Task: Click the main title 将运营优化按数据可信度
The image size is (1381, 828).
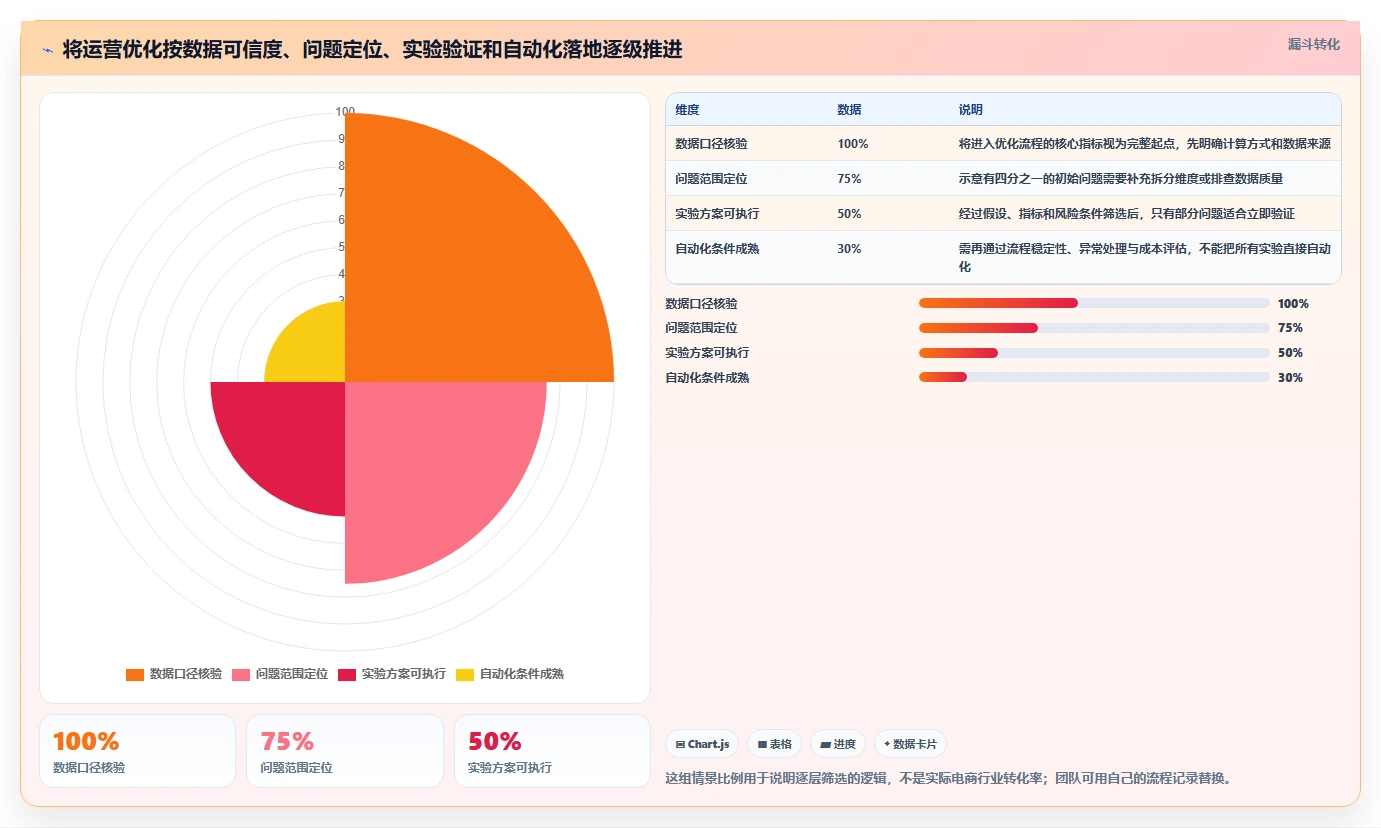Action: [372, 50]
